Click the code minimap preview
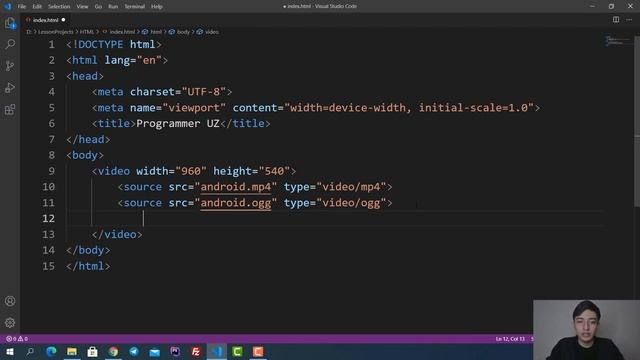Viewport: 640px width, 360px height. click(618, 41)
